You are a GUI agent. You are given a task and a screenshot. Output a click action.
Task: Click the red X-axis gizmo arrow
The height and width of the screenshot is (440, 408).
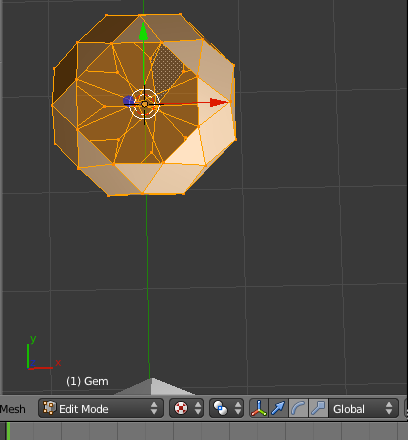219,103
